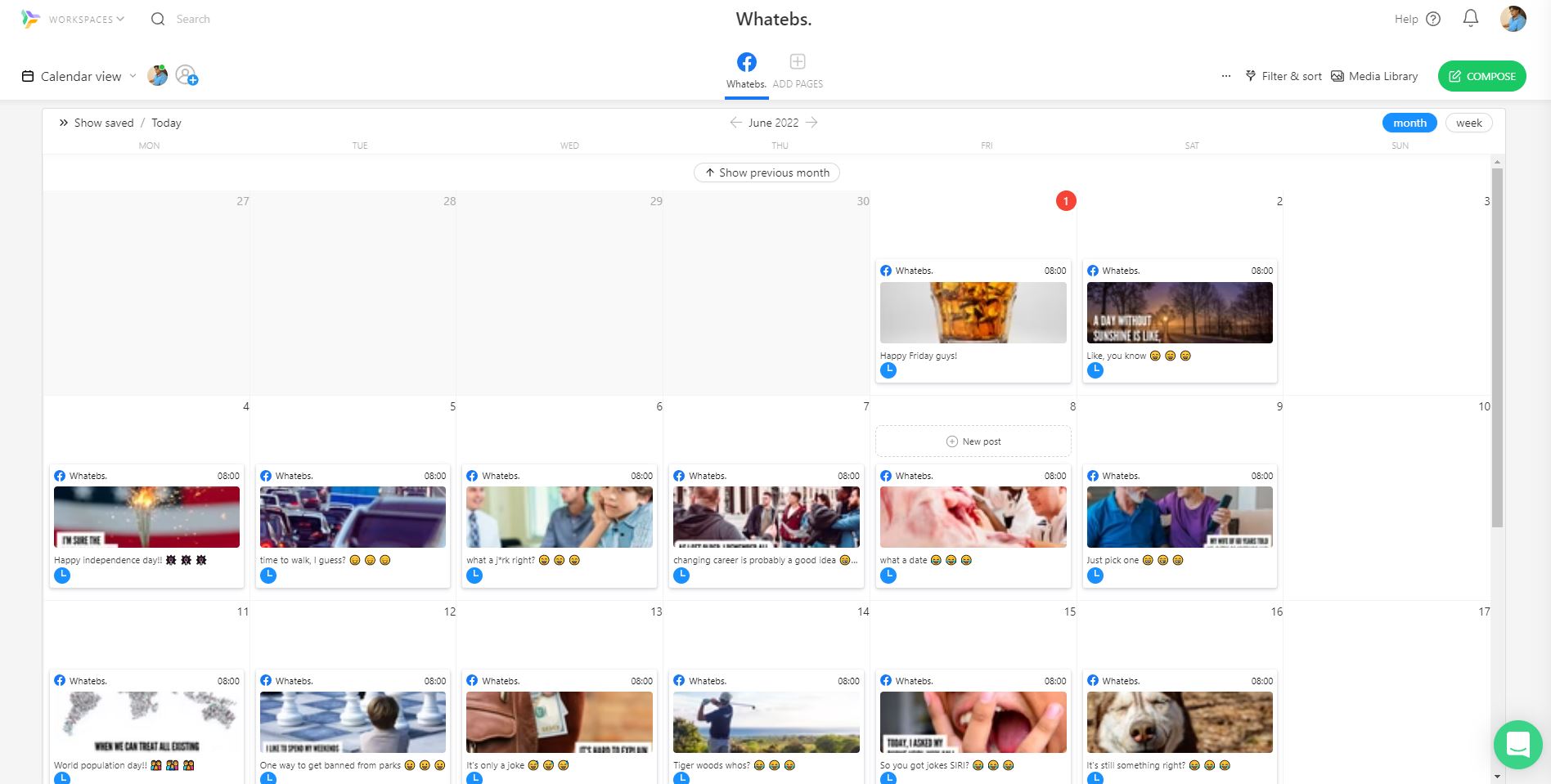This screenshot has height=784, width=1551.
Task: Focus the Search input field
Action: click(193, 19)
